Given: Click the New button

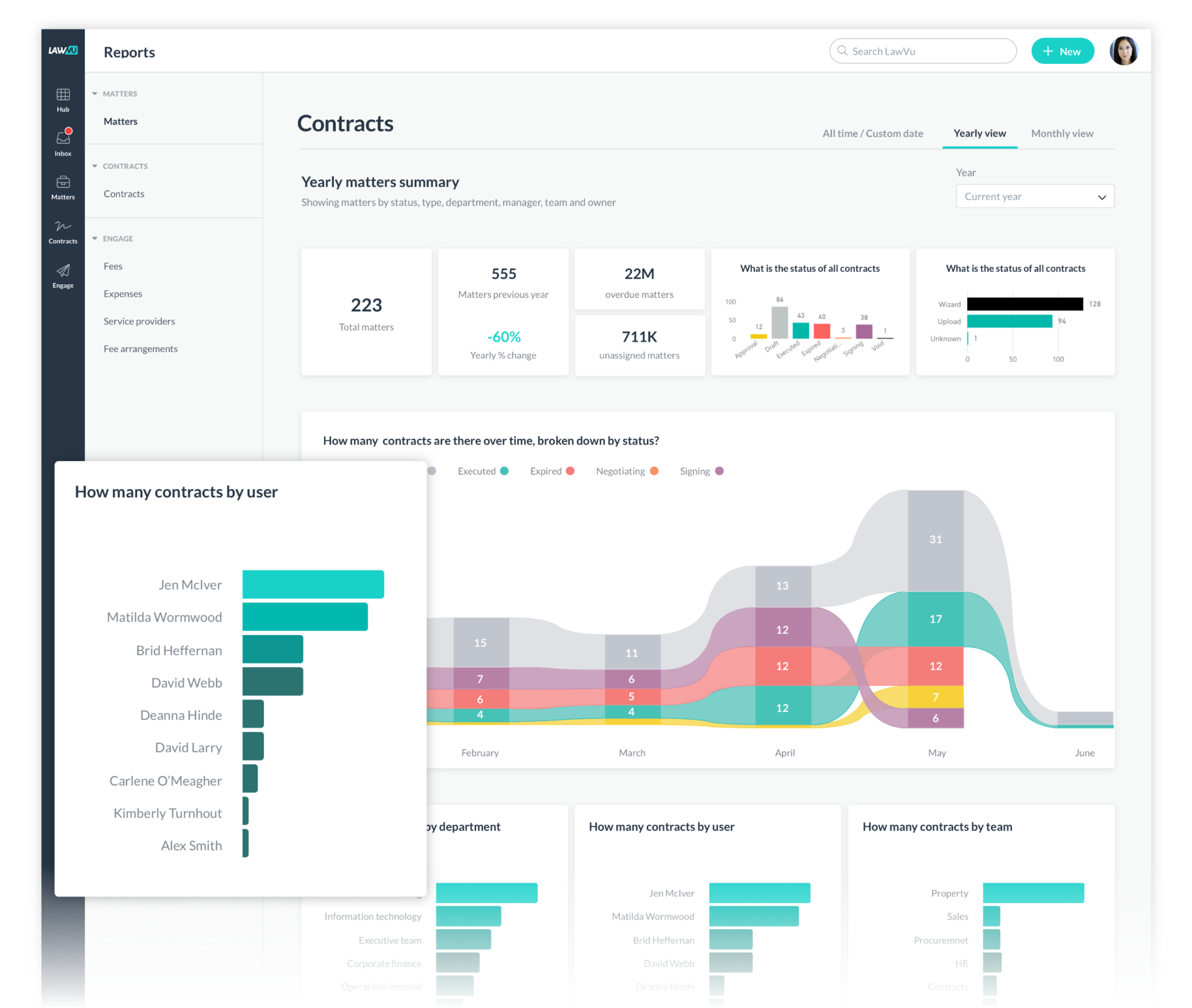Looking at the screenshot, I should tap(1062, 52).
